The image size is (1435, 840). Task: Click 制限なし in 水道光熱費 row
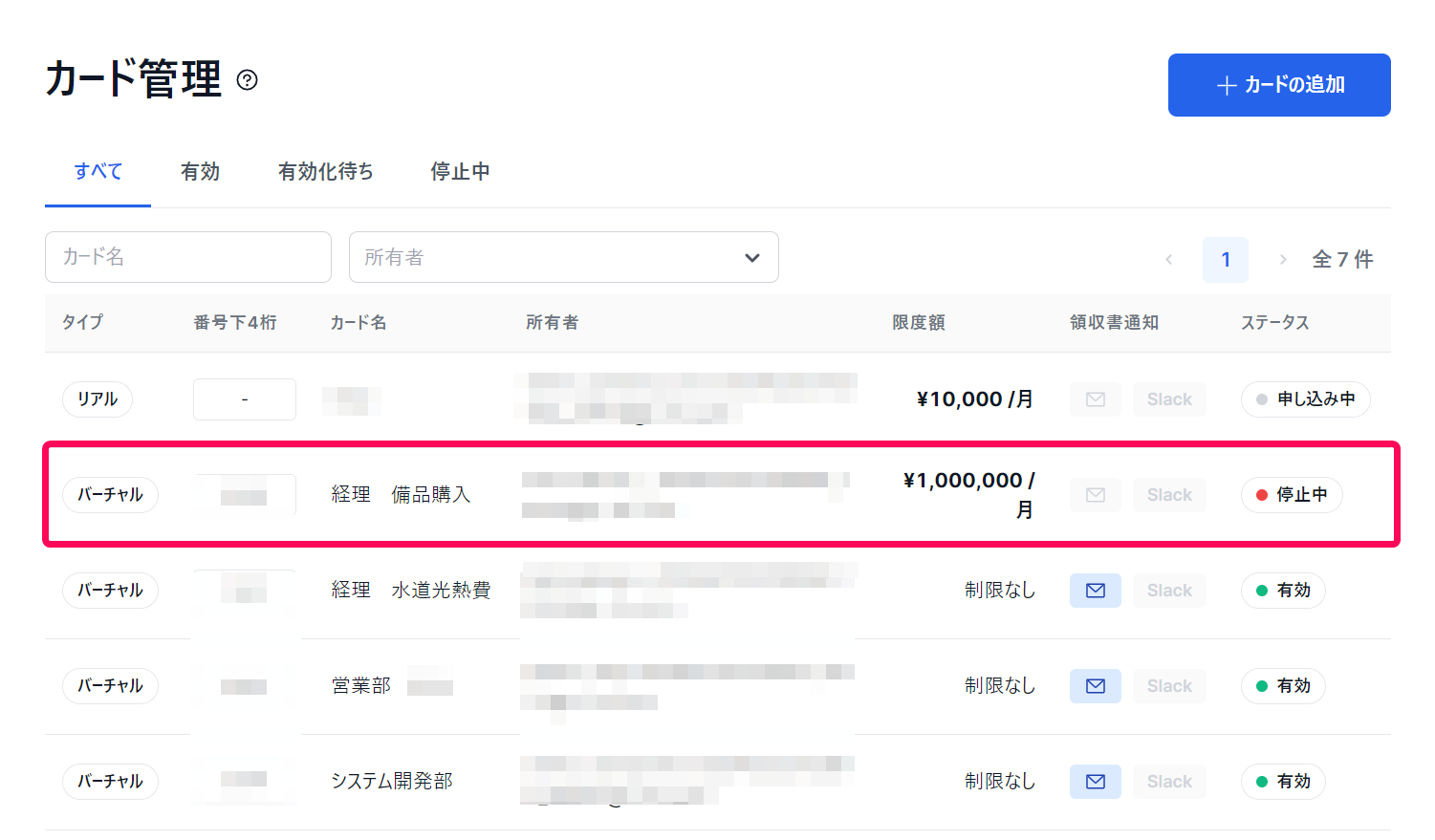pos(1000,591)
